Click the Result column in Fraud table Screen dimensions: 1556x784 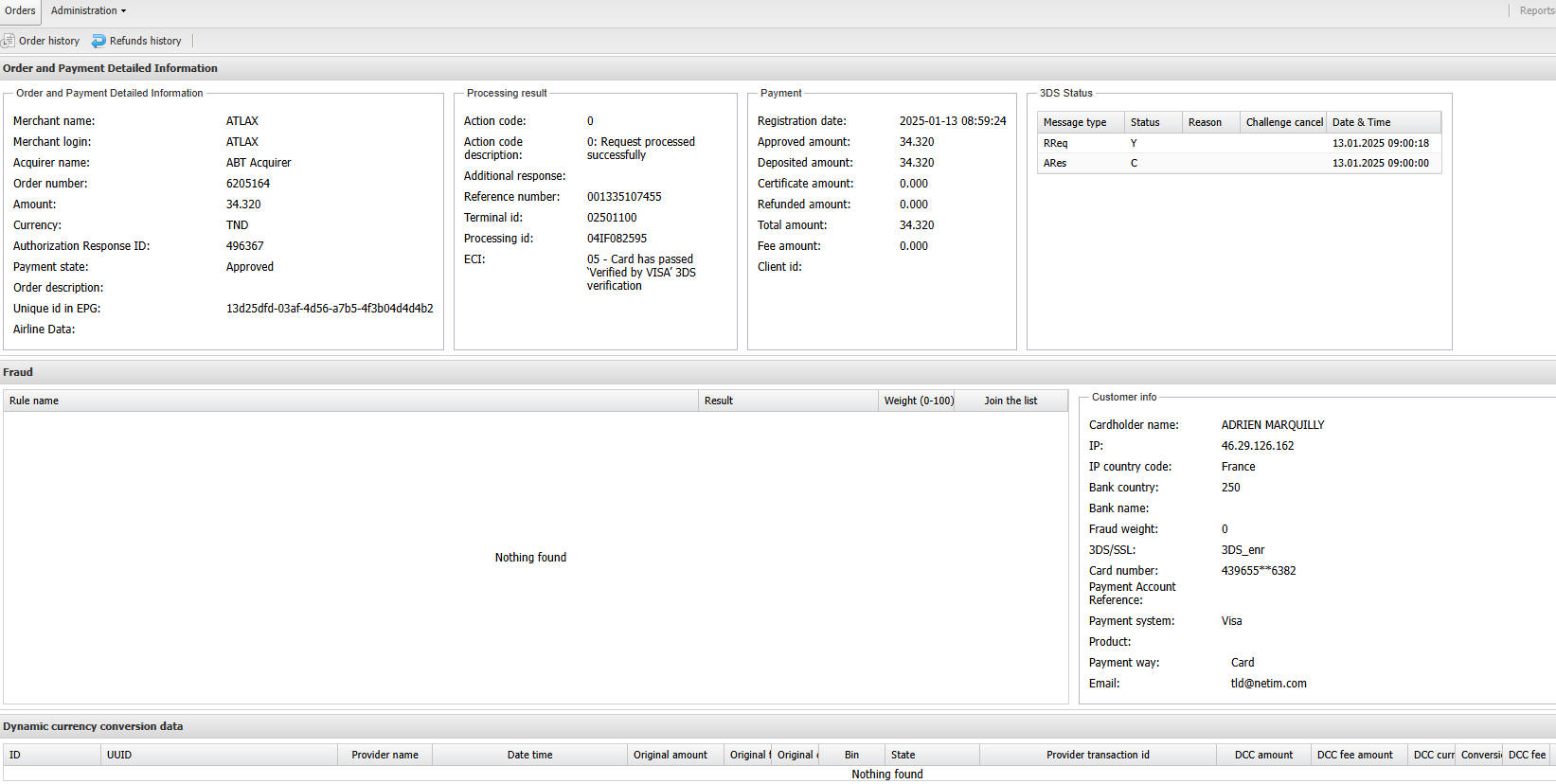pos(719,401)
